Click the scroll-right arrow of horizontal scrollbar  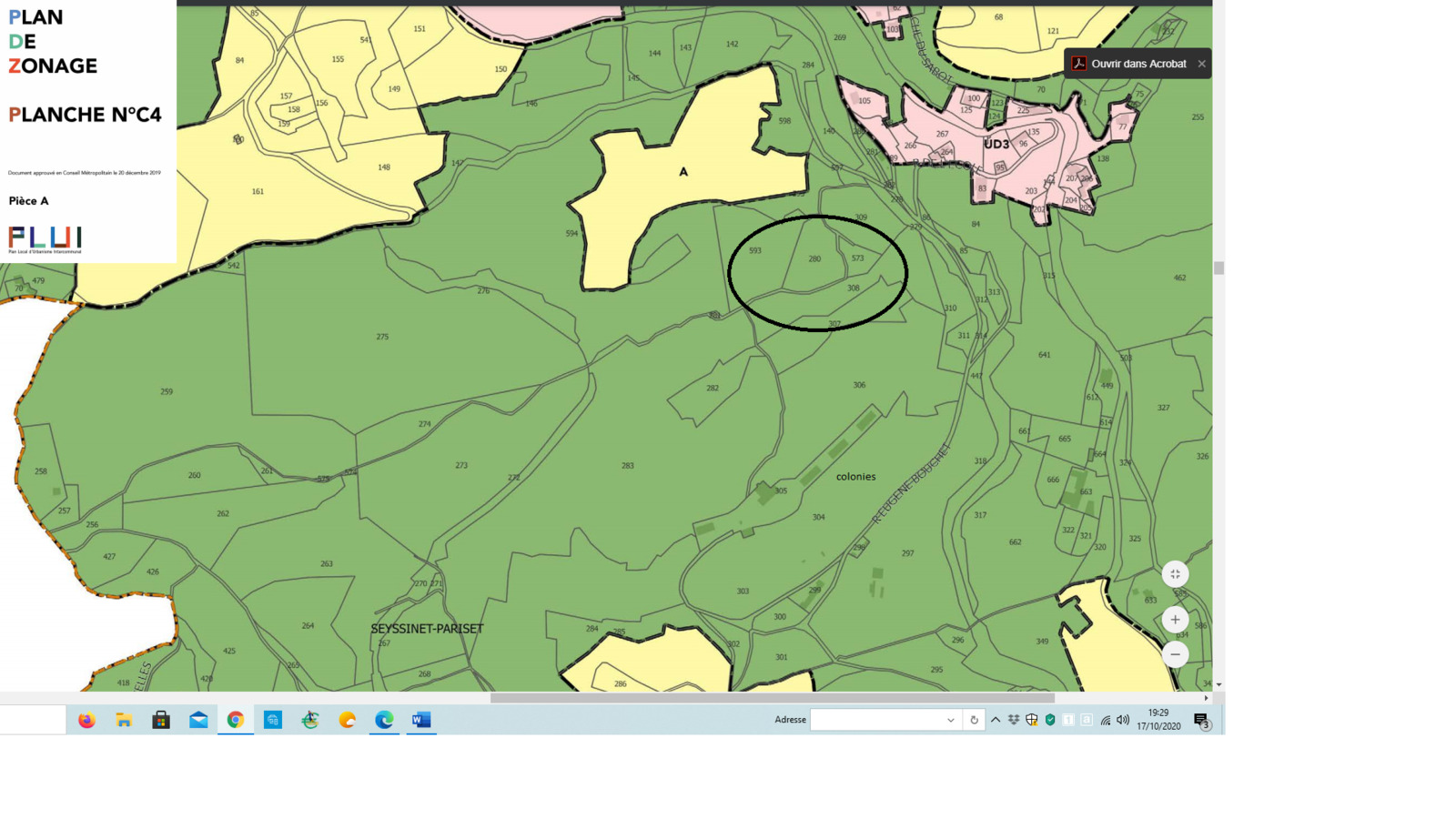pyautogui.click(x=1207, y=698)
